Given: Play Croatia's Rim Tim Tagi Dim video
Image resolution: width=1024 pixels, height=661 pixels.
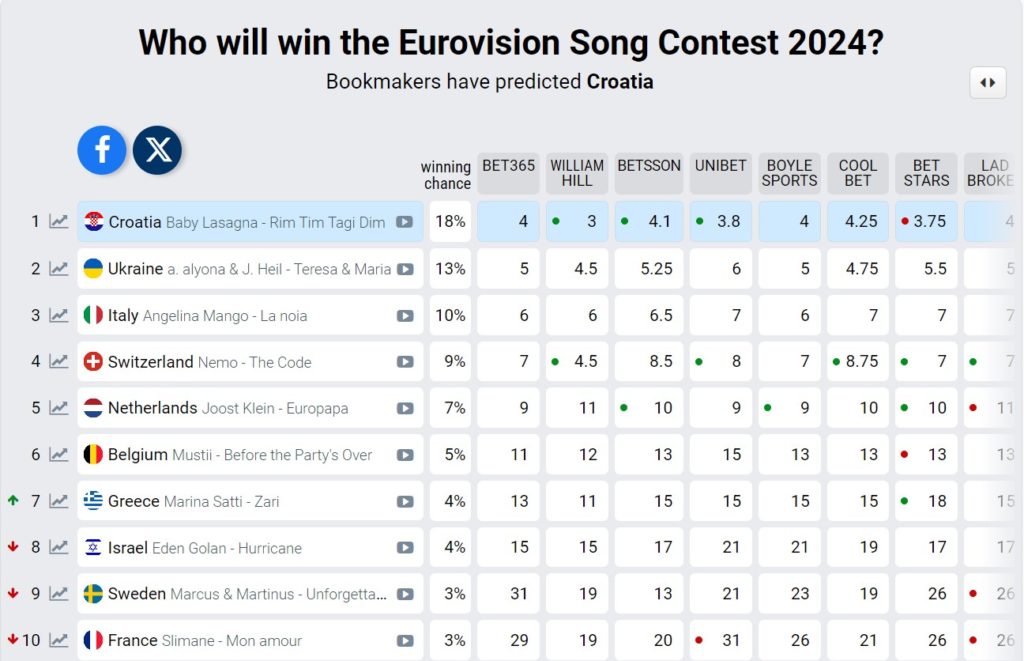Looking at the screenshot, I should (405, 222).
